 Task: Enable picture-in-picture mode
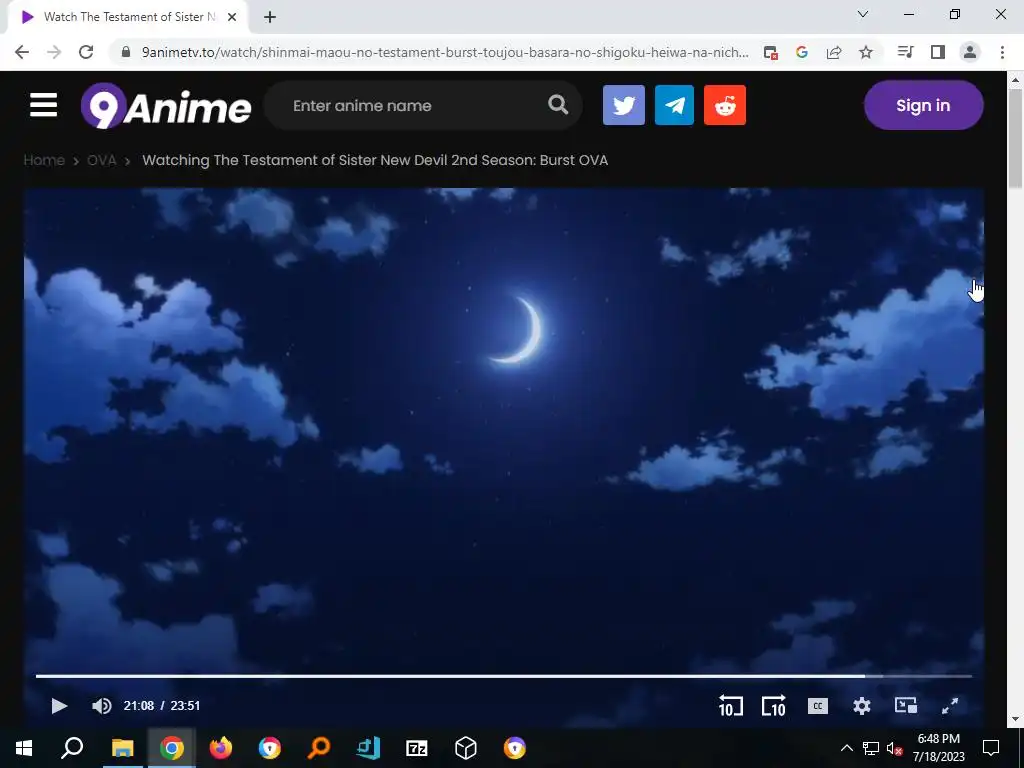click(906, 705)
